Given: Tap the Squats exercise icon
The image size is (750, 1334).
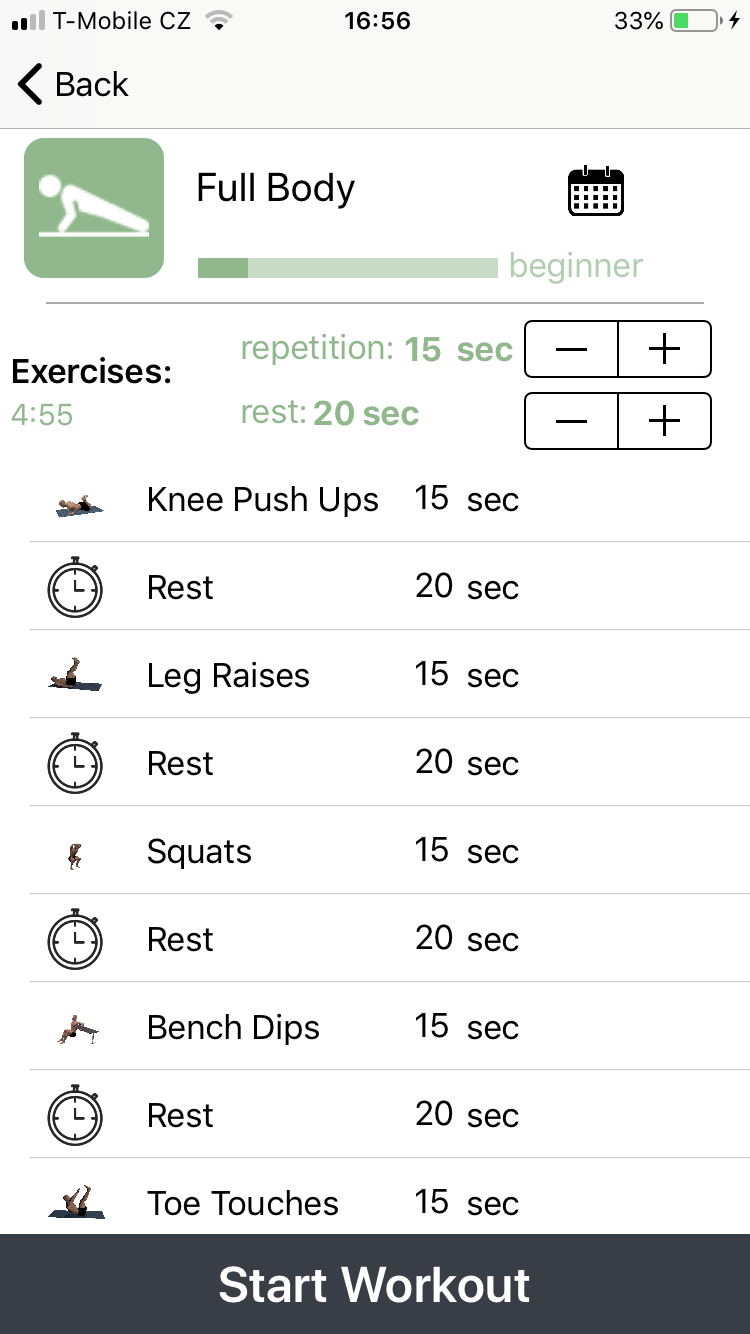Looking at the screenshot, I should (74, 854).
